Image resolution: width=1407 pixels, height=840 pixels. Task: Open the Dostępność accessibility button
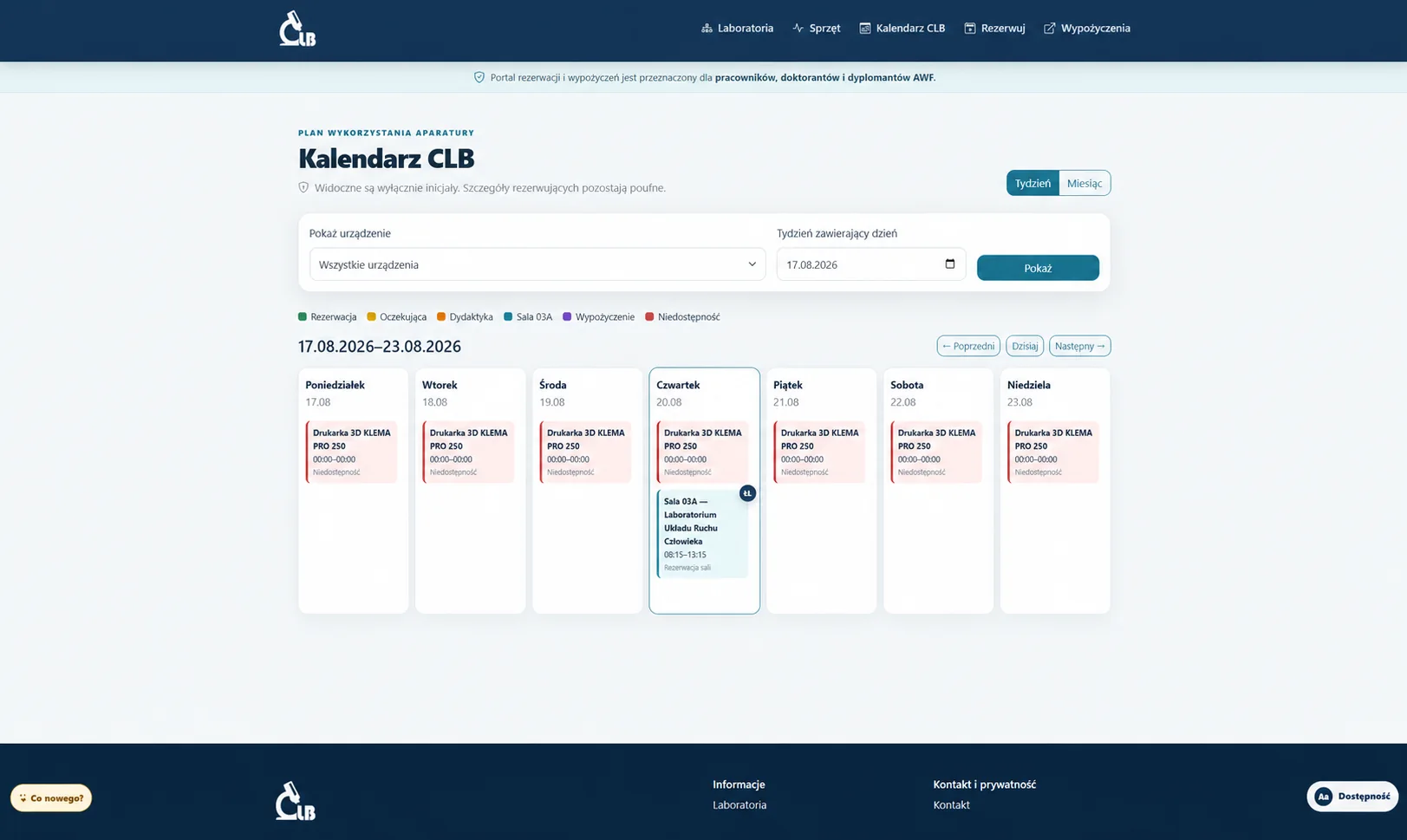[x=1352, y=796]
